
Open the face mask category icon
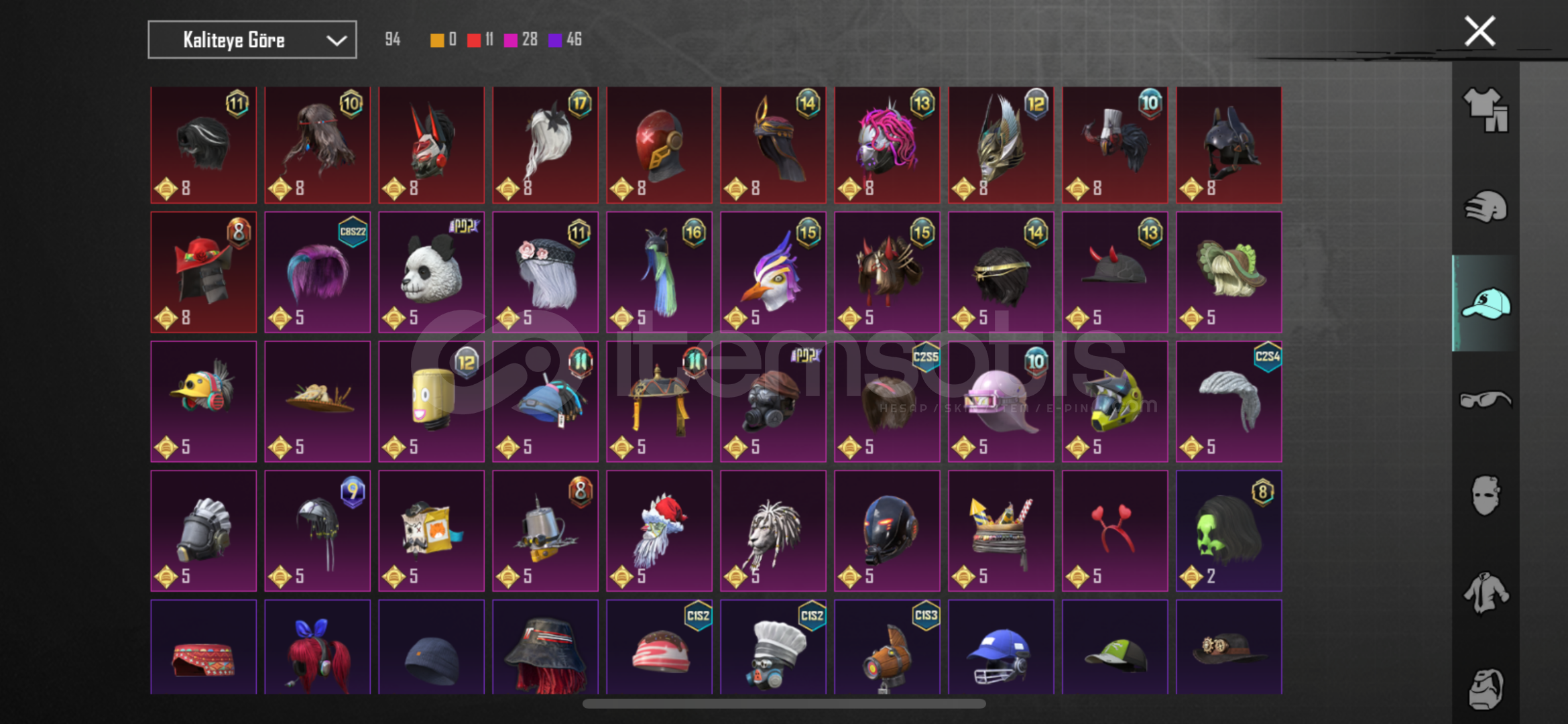point(1486,495)
